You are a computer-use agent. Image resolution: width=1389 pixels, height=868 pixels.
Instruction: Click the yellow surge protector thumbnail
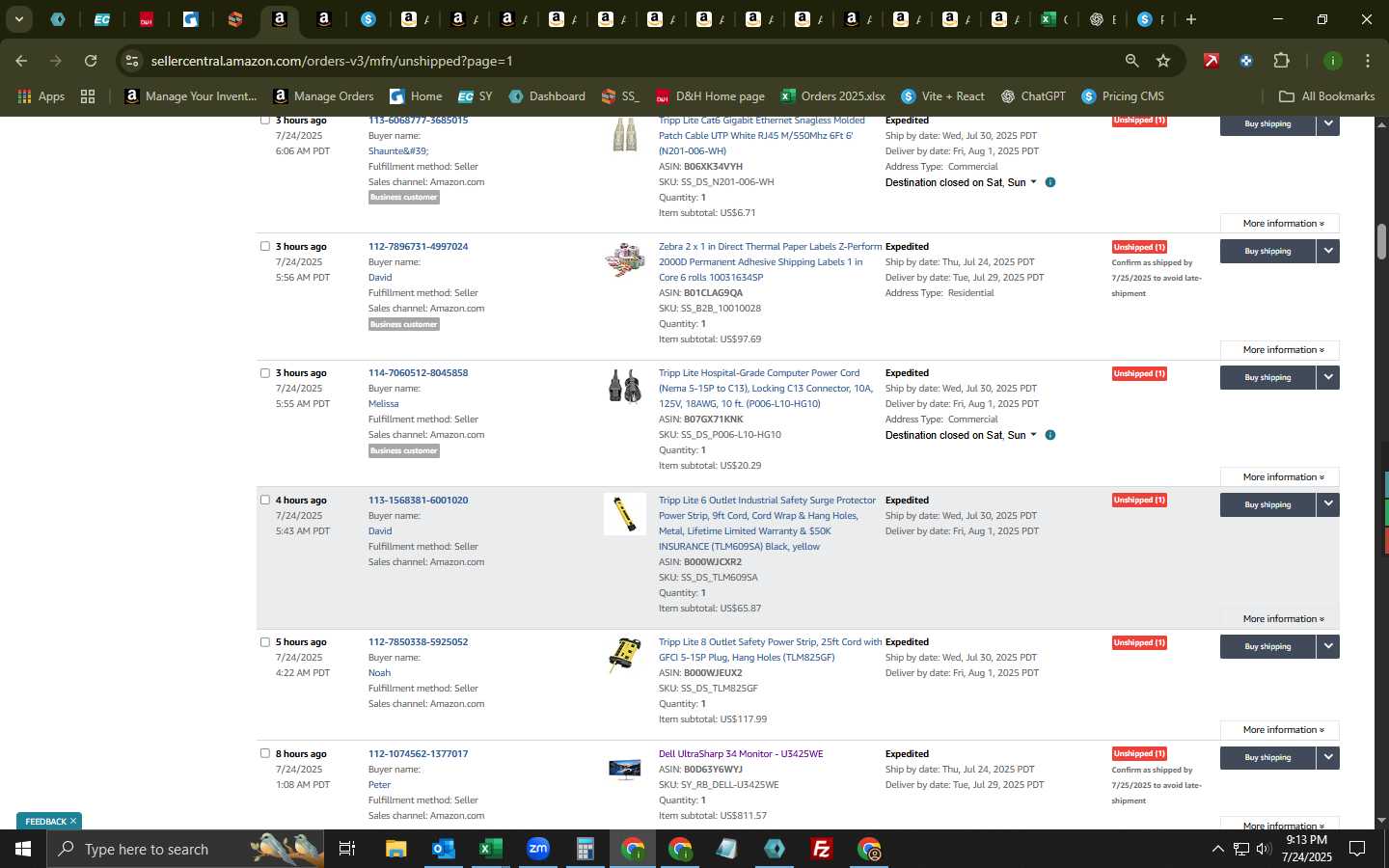point(625,514)
